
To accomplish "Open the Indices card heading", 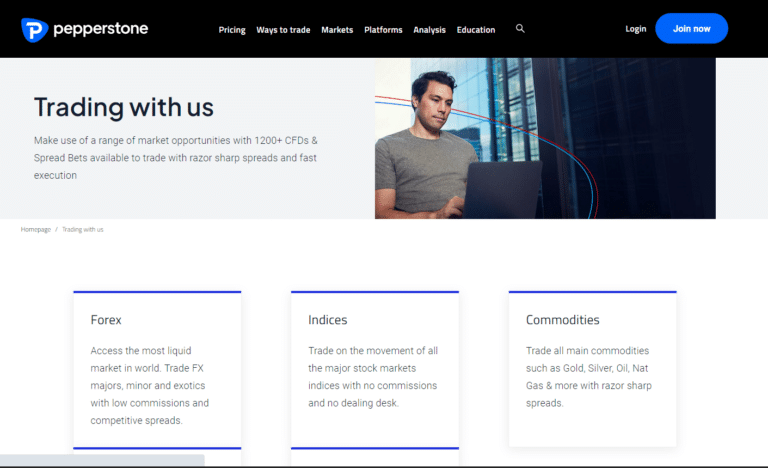I will (x=327, y=320).
